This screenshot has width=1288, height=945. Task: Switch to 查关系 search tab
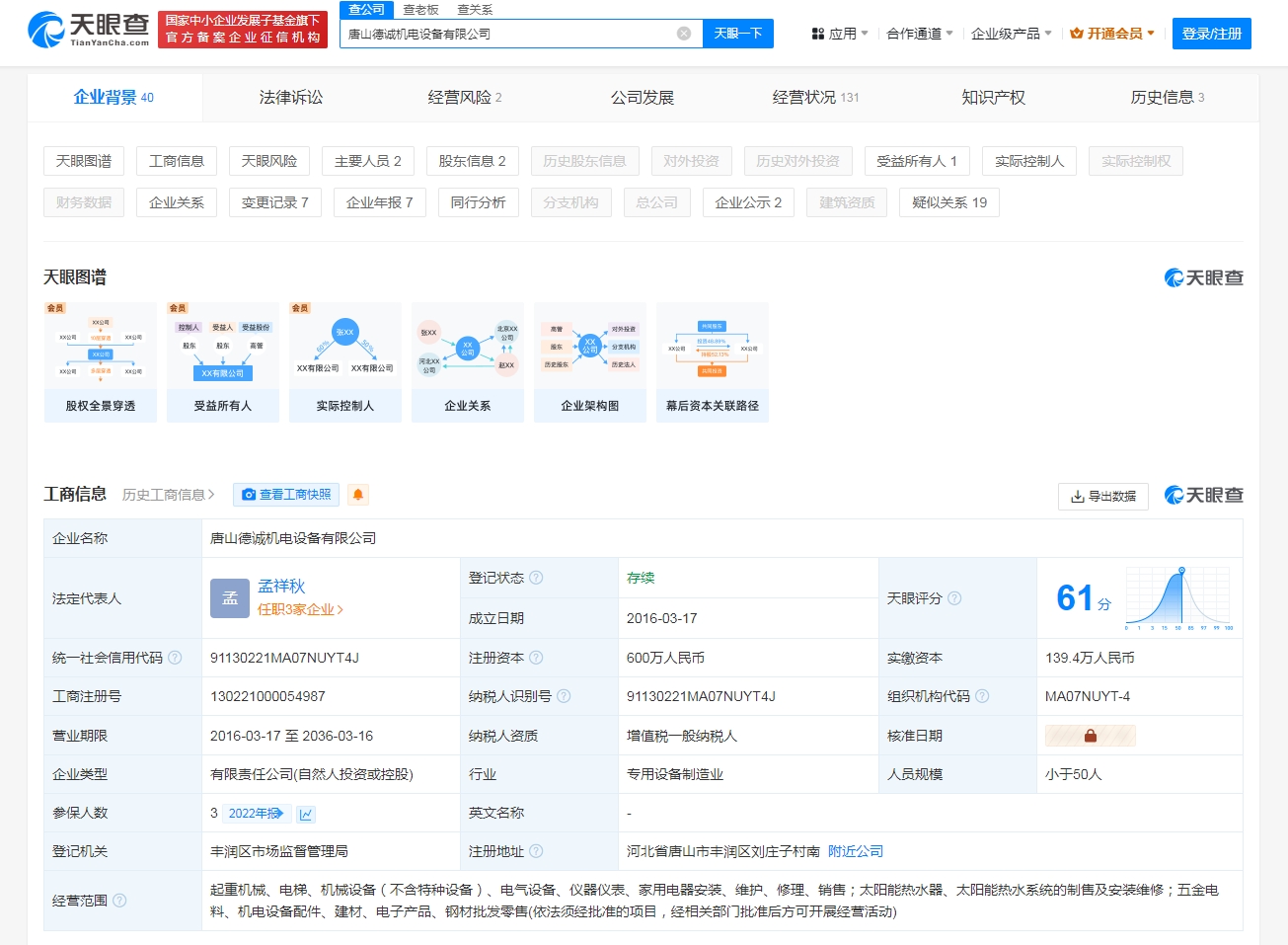pos(475,10)
